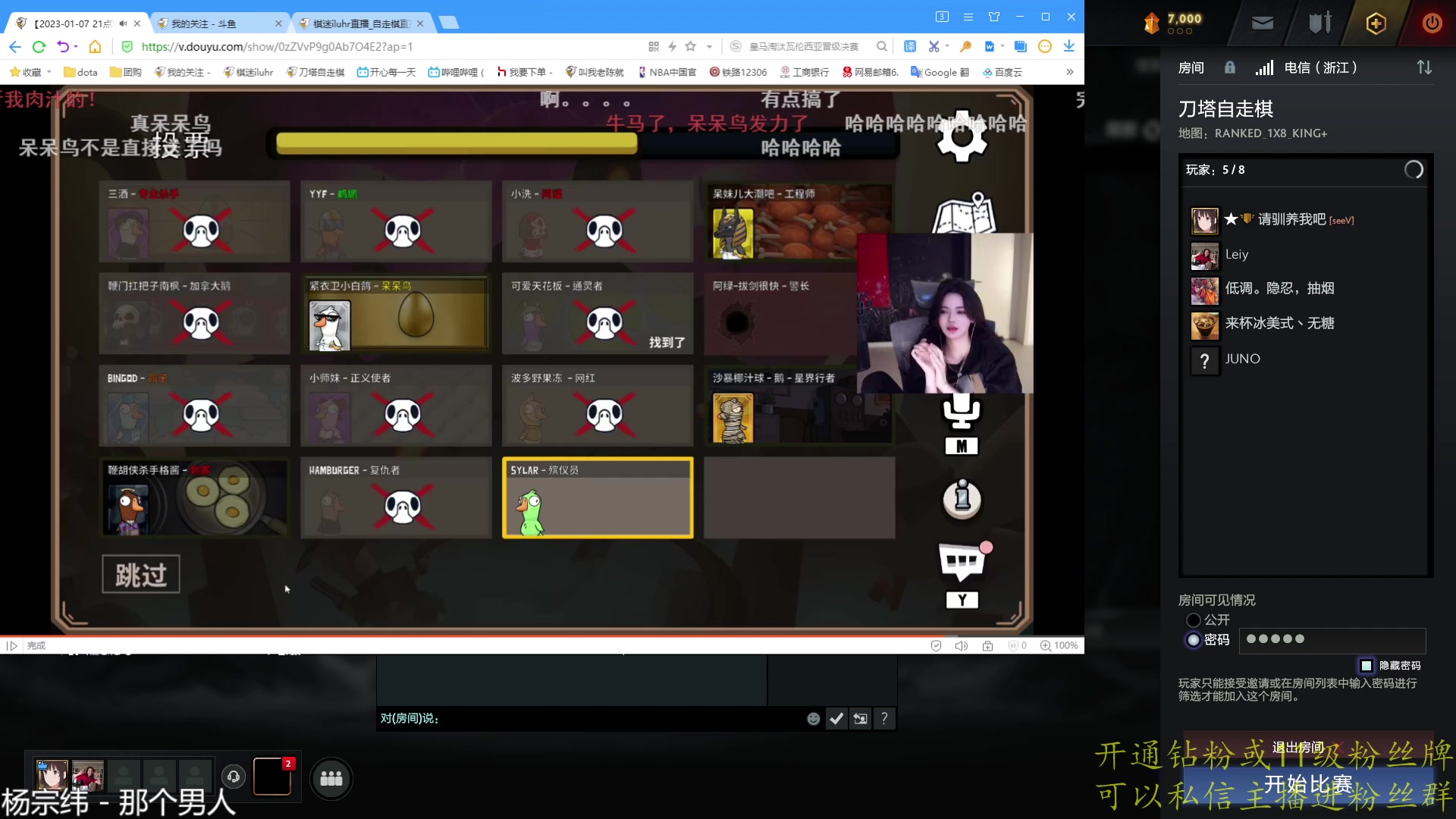Open the armory shield icon
Screen dimensions: 1456x819
(x=1319, y=23)
